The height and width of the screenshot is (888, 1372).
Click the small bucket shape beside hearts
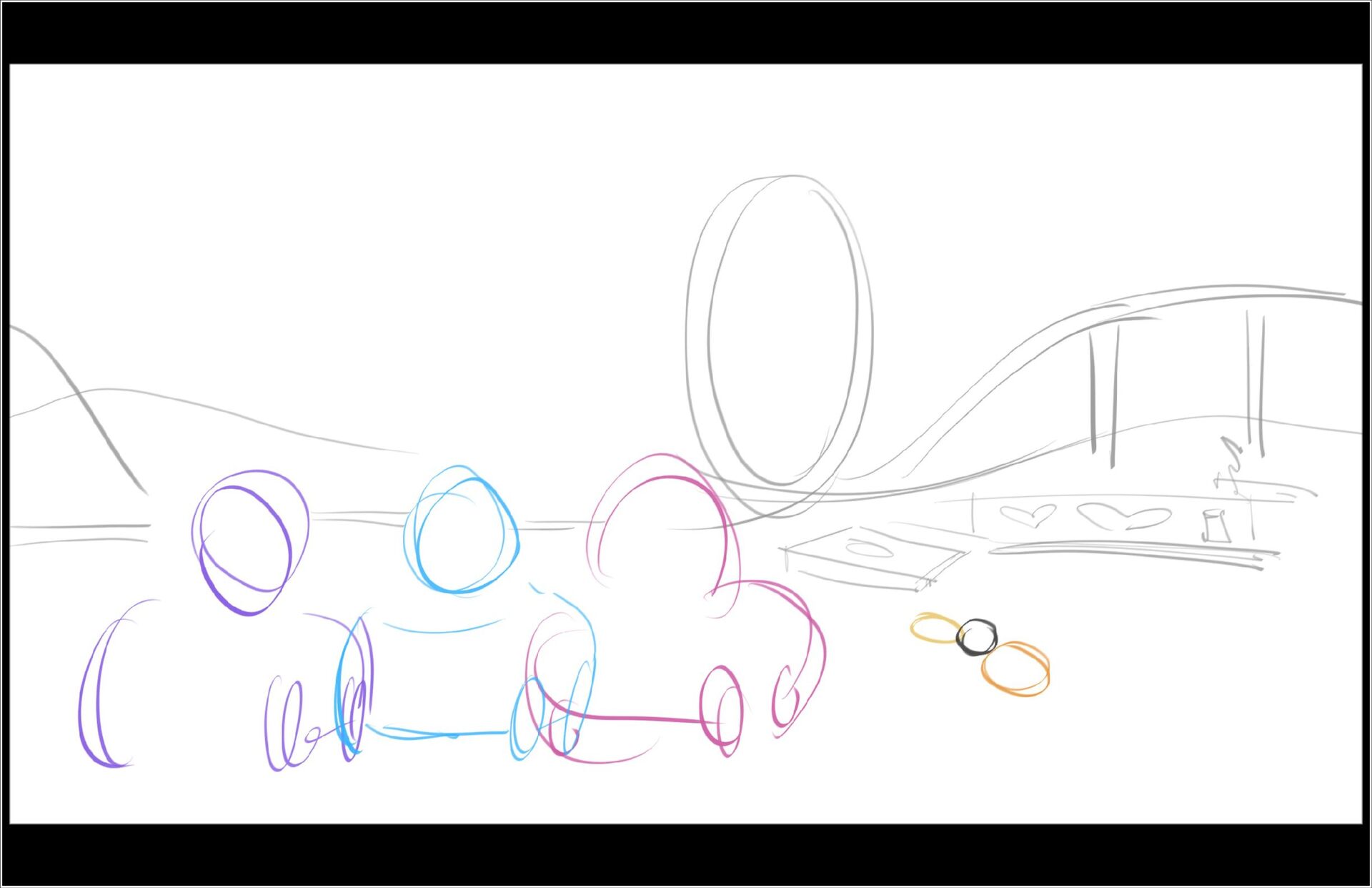(x=1216, y=526)
